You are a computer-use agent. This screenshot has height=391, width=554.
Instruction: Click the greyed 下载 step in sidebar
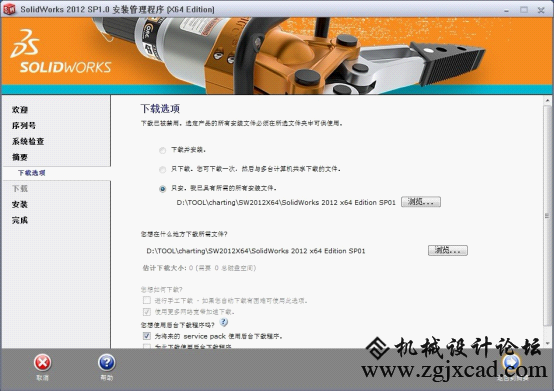[x=20, y=189]
